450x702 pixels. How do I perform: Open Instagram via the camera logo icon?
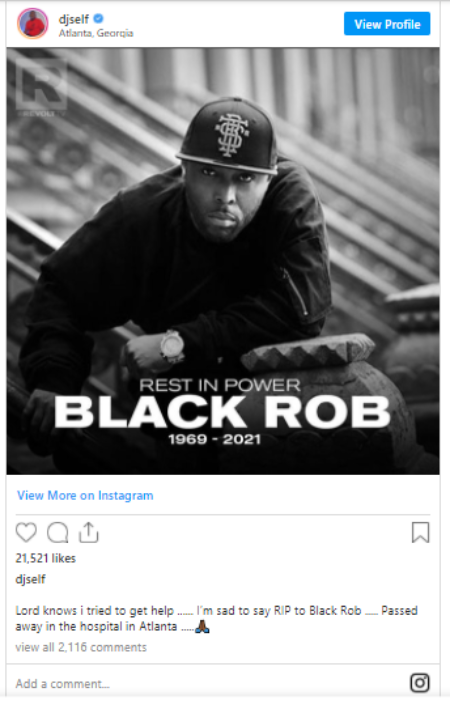tap(420, 683)
